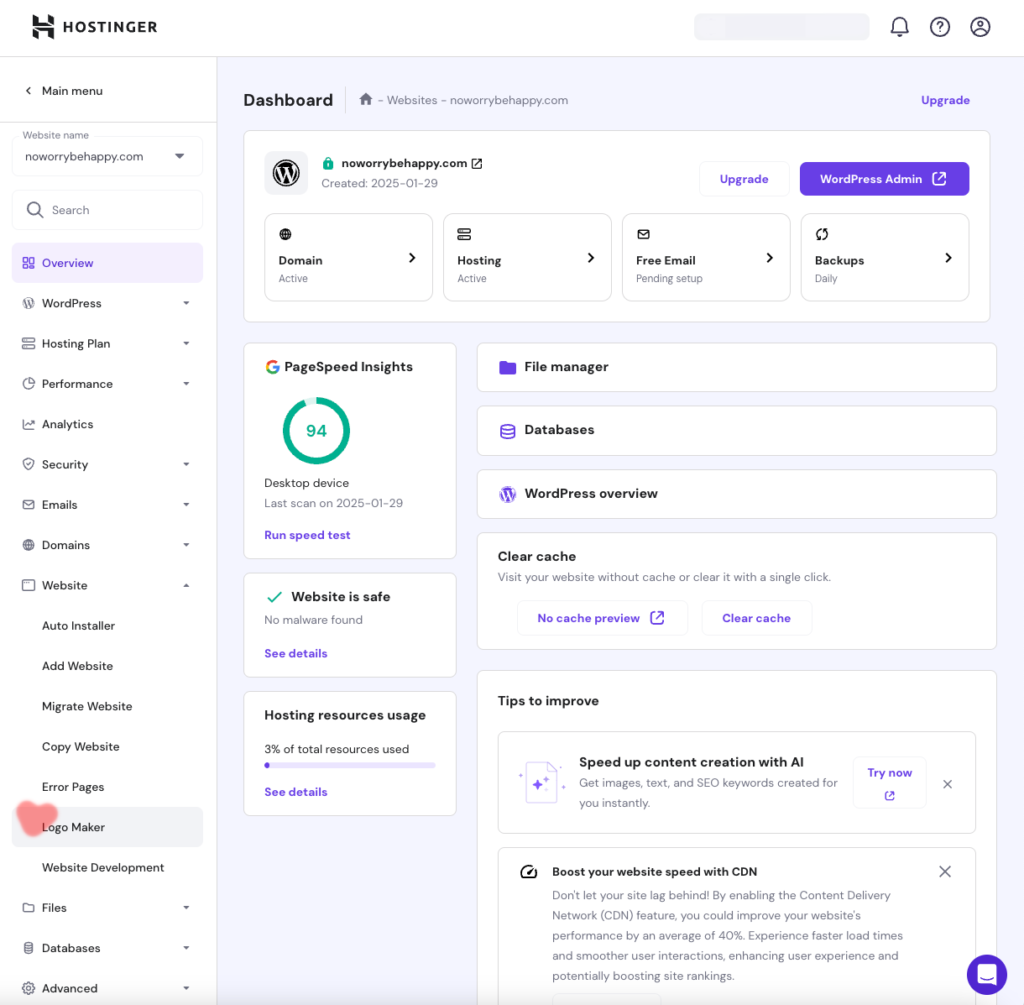The width and height of the screenshot is (1024, 1005).
Task: Click the Google logo on PageSpeed Insights
Action: point(272,367)
